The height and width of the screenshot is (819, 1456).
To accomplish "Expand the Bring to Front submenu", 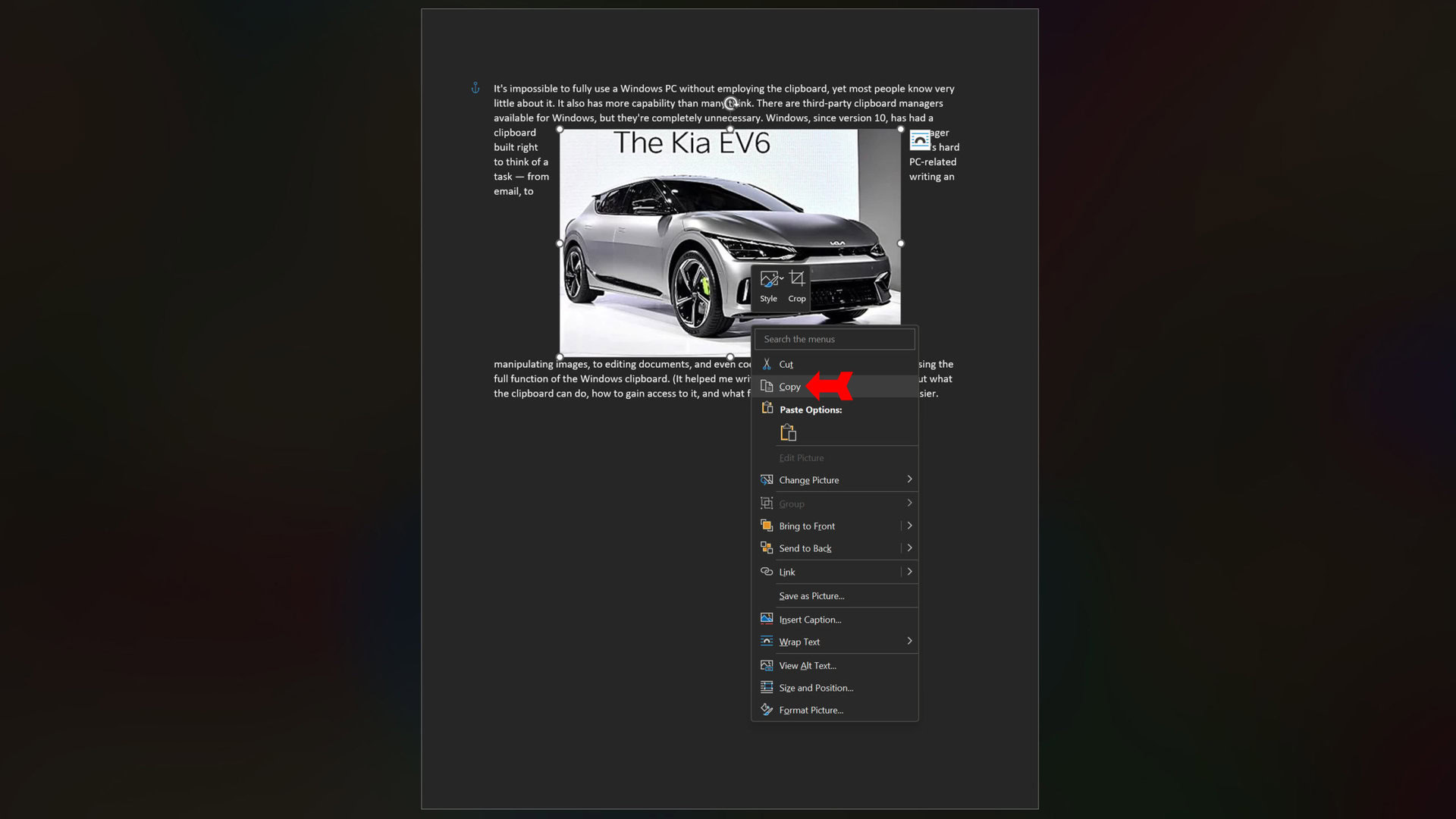I will pos(908,525).
